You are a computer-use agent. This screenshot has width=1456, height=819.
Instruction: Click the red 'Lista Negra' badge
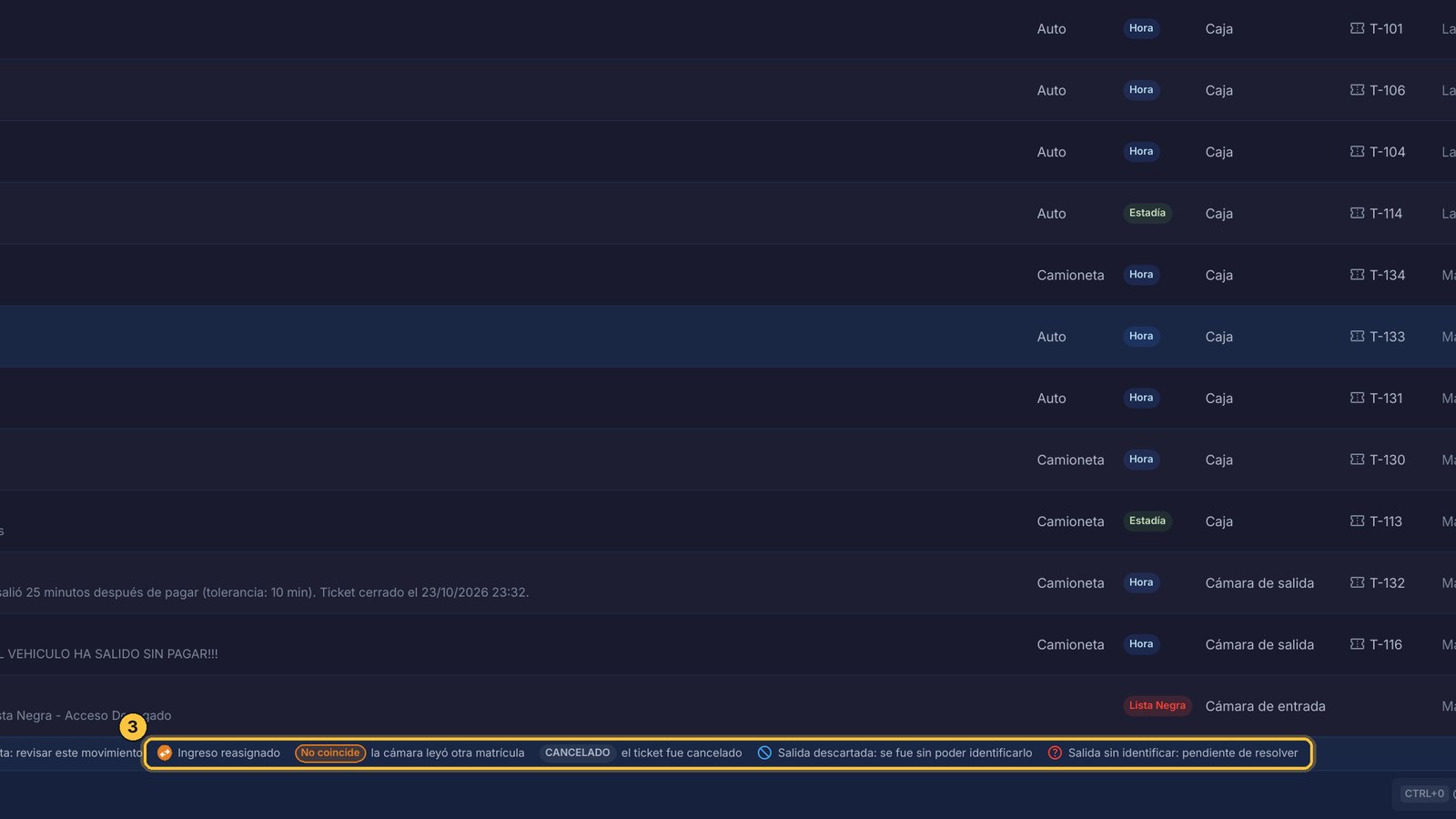tap(1158, 706)
